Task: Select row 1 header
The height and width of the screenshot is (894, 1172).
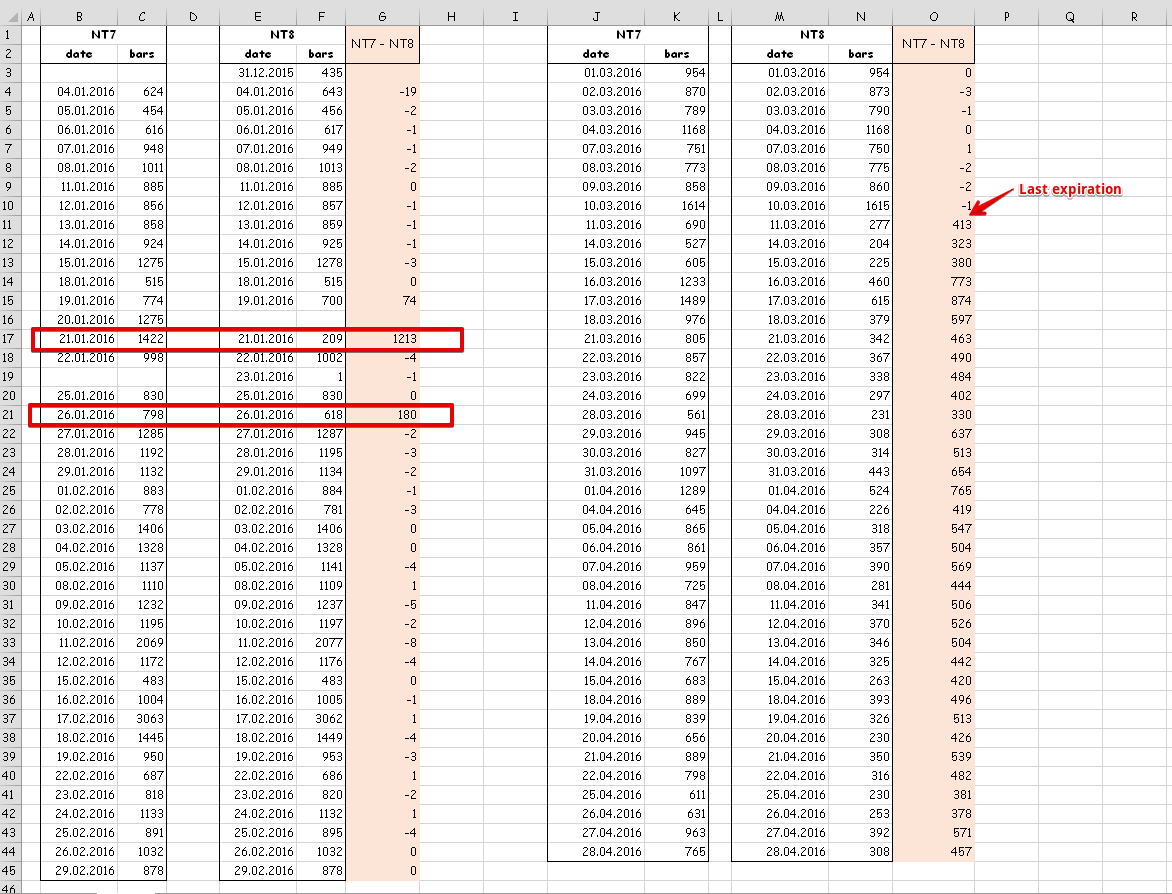Action: click(8, 34)
